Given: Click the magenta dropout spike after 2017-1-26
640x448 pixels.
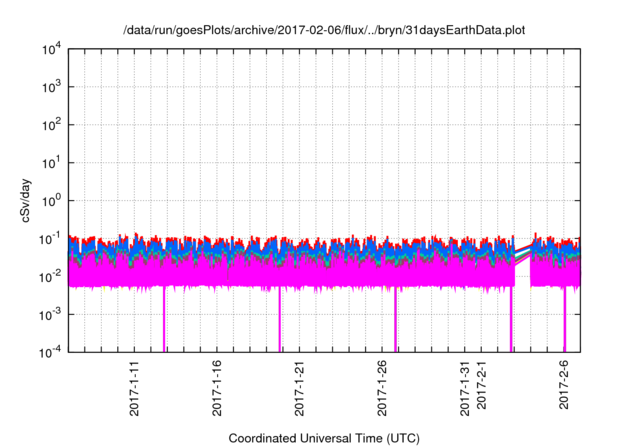Looking at the screenshot, I should pos(395,320).
